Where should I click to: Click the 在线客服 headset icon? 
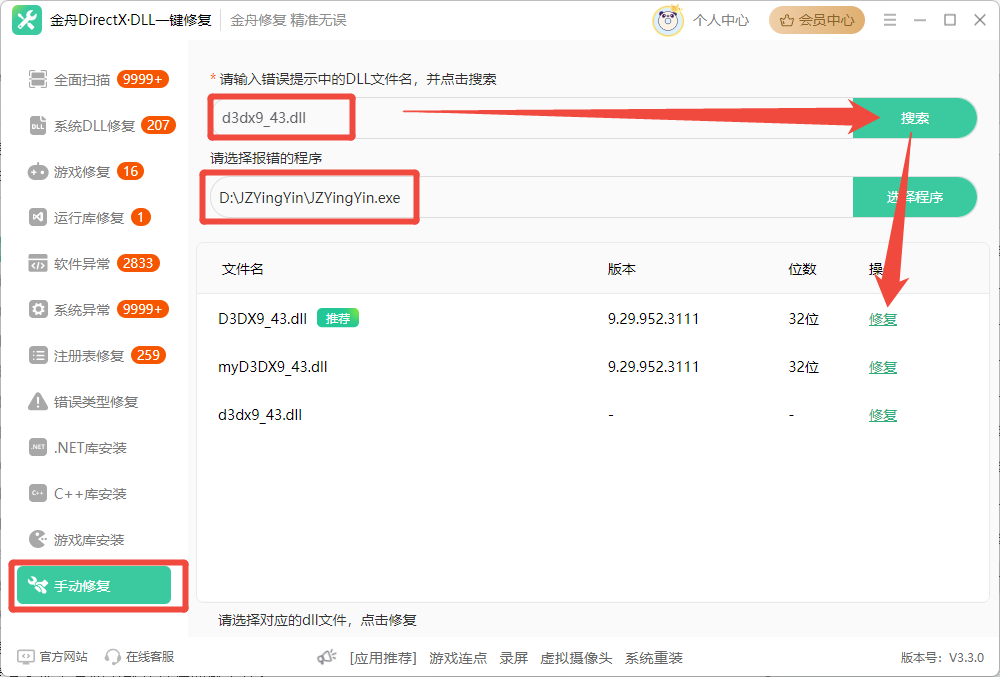pyautogui.click(x=113, y=657)
